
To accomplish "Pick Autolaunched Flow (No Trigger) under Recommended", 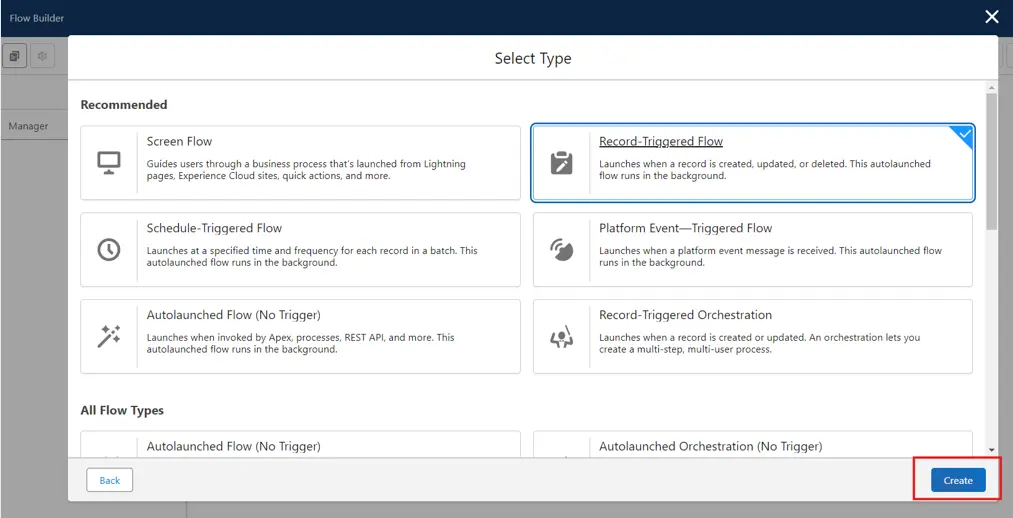I will (x=233, y=315).
